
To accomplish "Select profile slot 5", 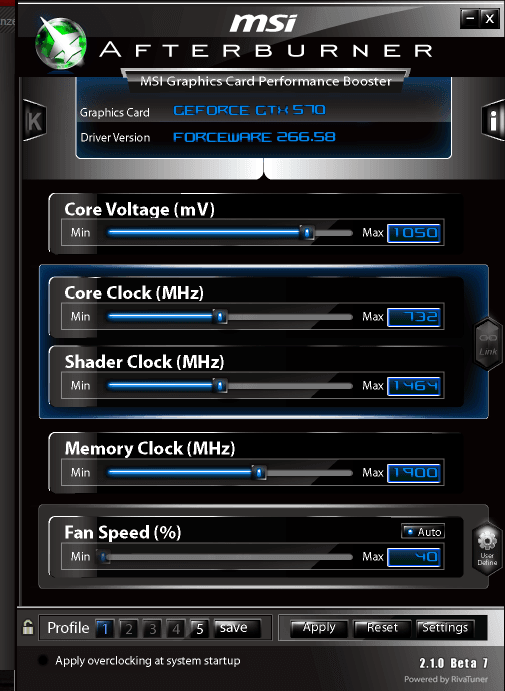I will tap(200, 628).
